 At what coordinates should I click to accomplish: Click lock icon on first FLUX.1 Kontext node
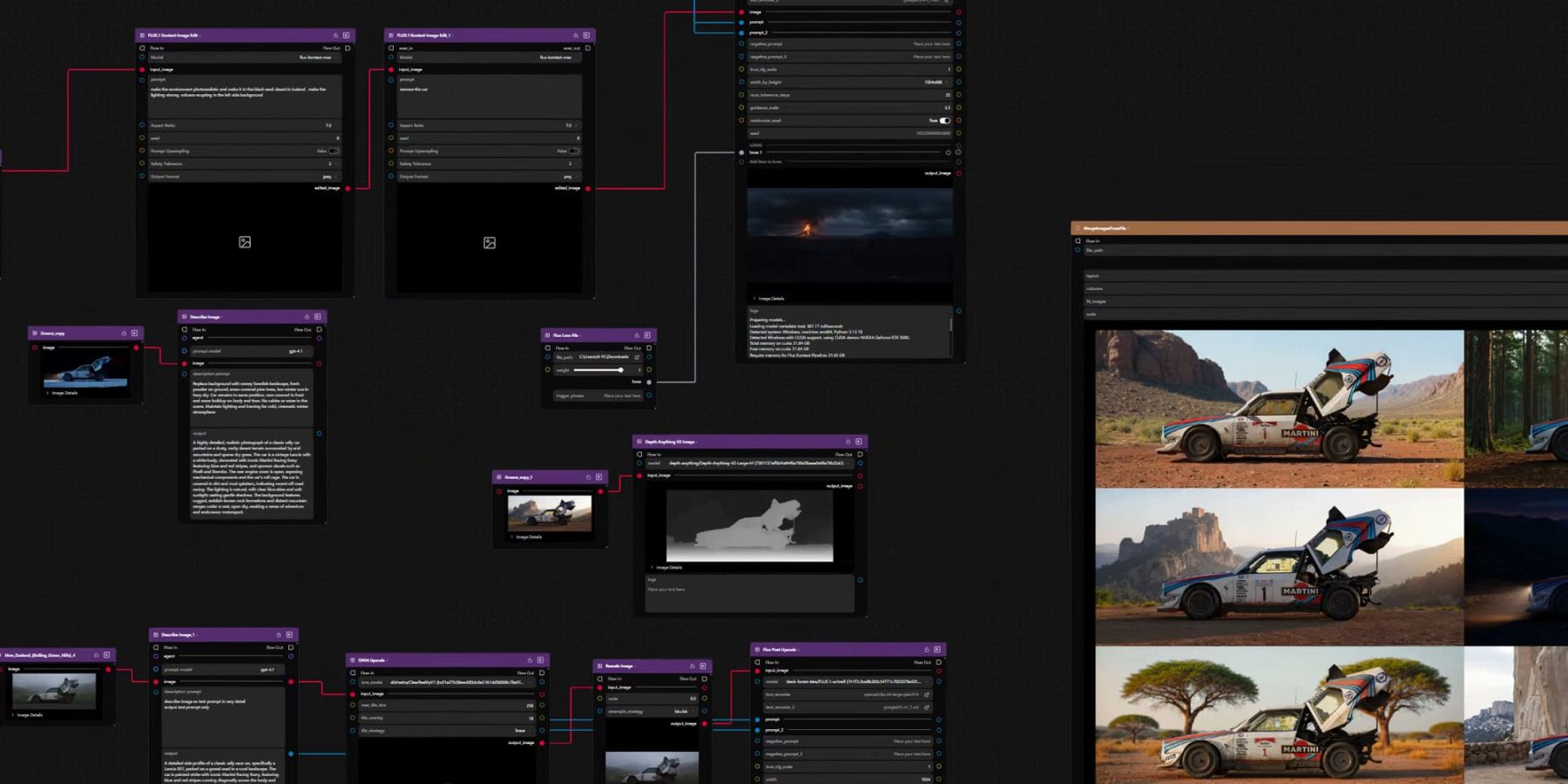(335, 36)
